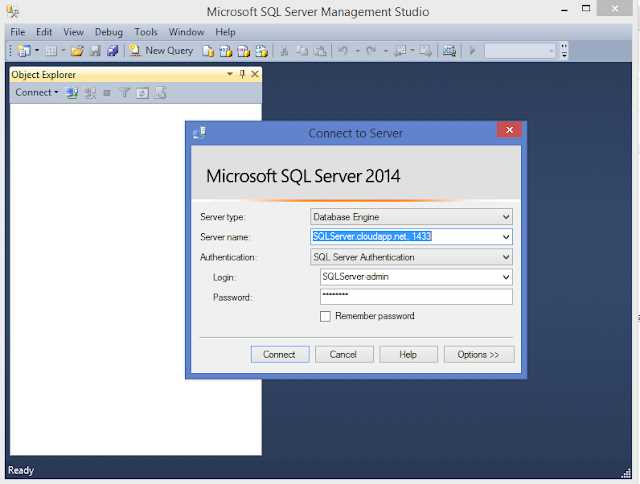Screen dimensions: 640x484
Task: Click the Disconnect icon in Object Explorer
Action: pos(90,93)
